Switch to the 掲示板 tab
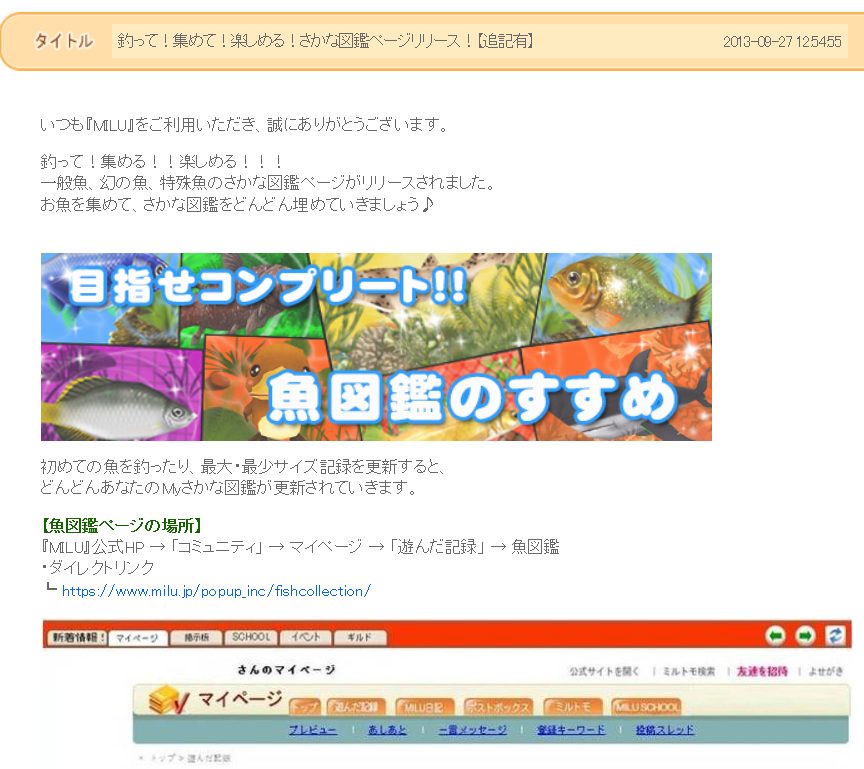 pos(196,637)
